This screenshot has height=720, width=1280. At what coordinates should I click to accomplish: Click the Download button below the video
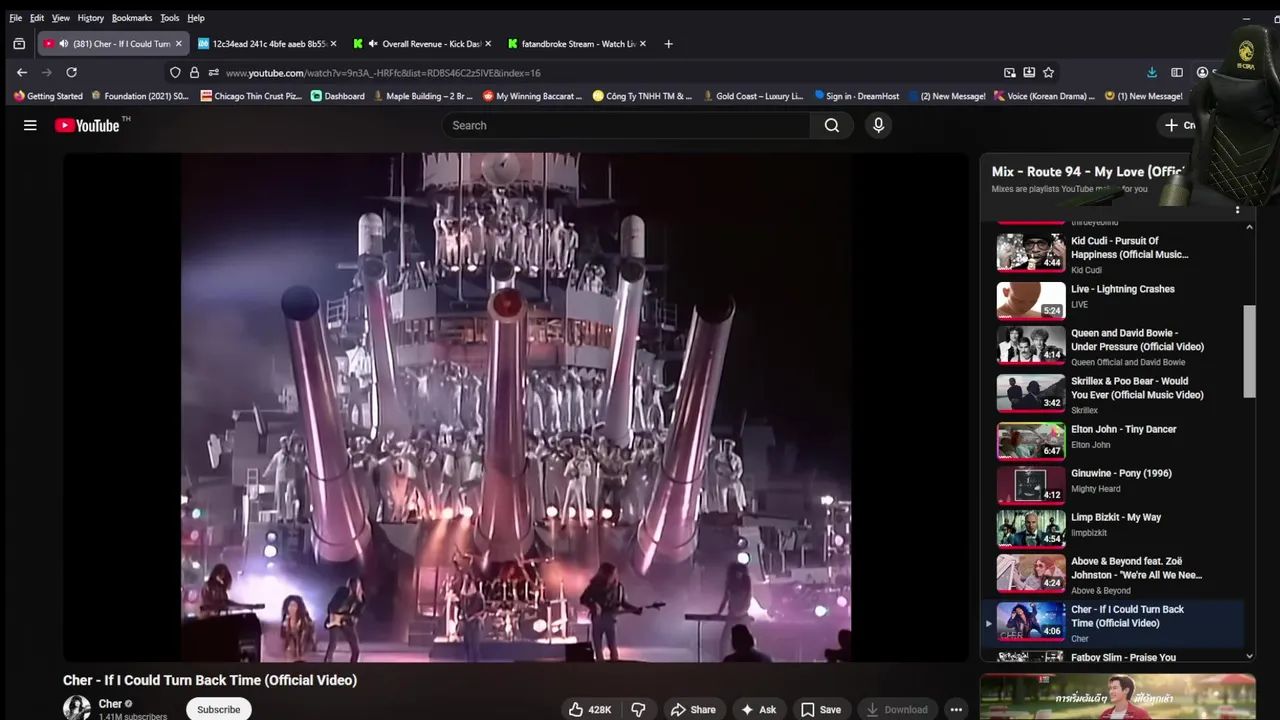tap(897, 709)
